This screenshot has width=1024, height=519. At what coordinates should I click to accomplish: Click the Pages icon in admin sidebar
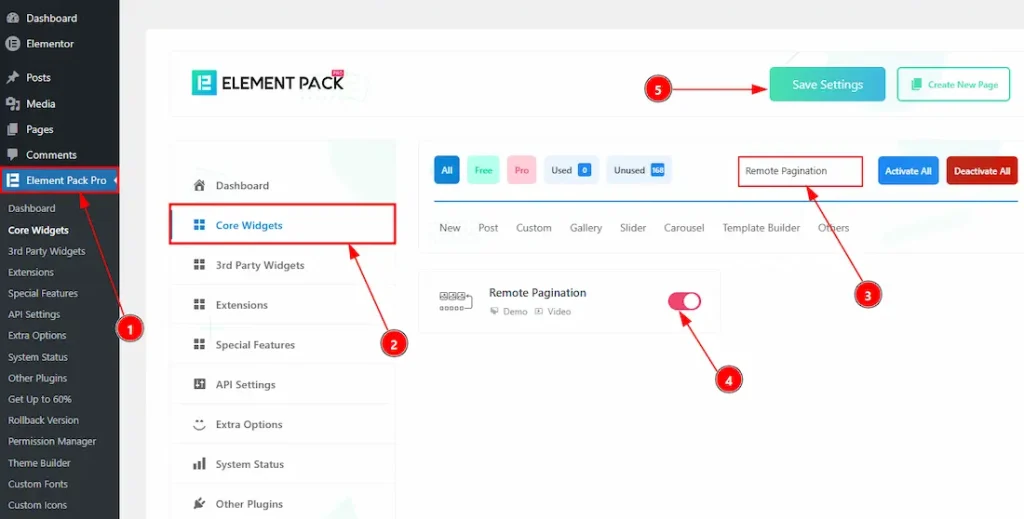[x=12, y=129]
